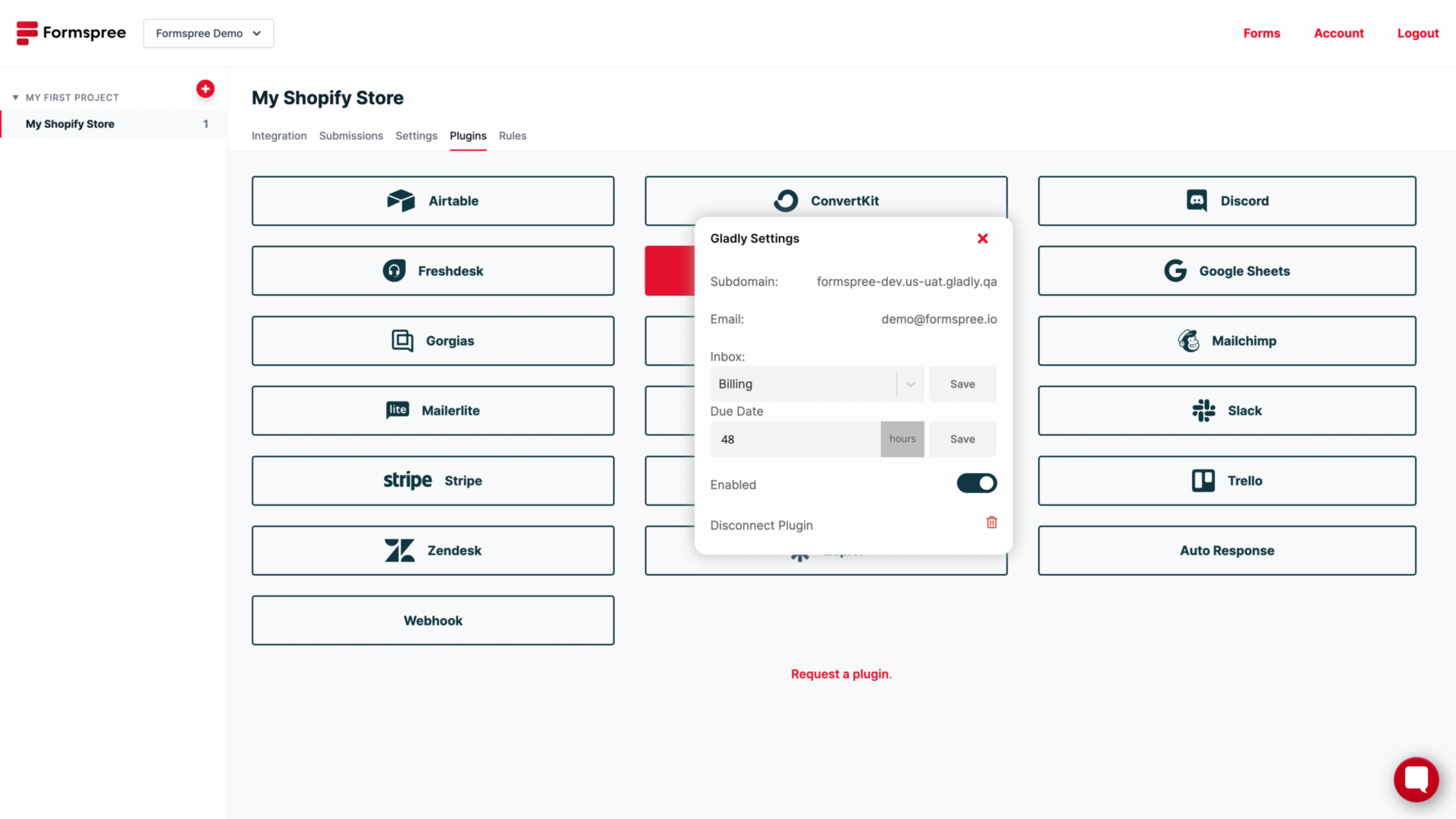Click the Mailchimp monkey icon

click(1188, 340)
